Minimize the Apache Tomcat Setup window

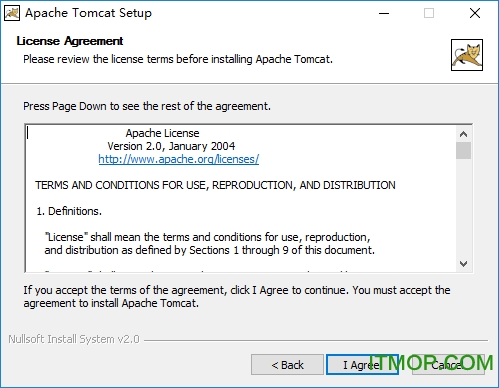(384, 13)
